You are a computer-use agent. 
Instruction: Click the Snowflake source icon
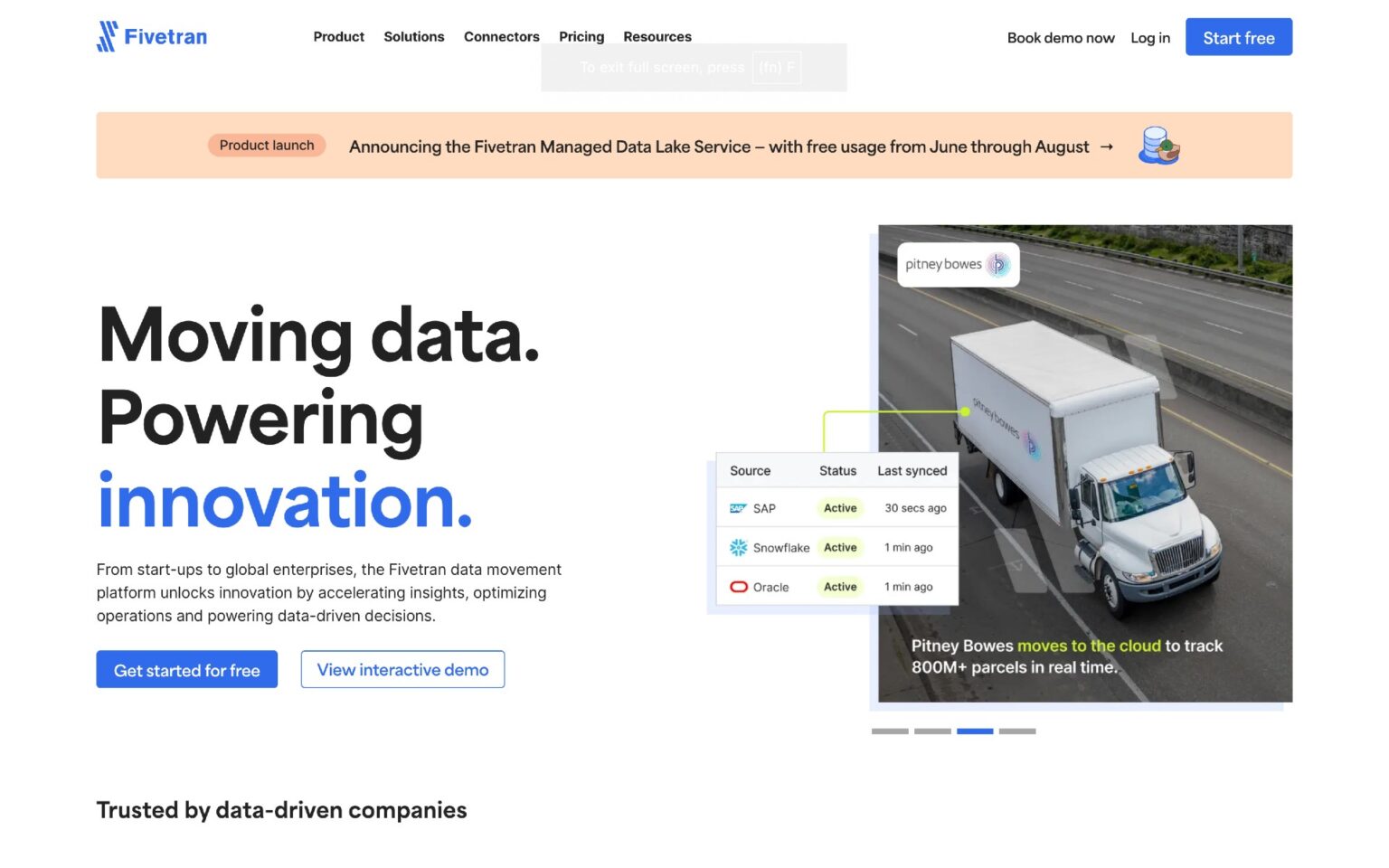tap(738, 547)
